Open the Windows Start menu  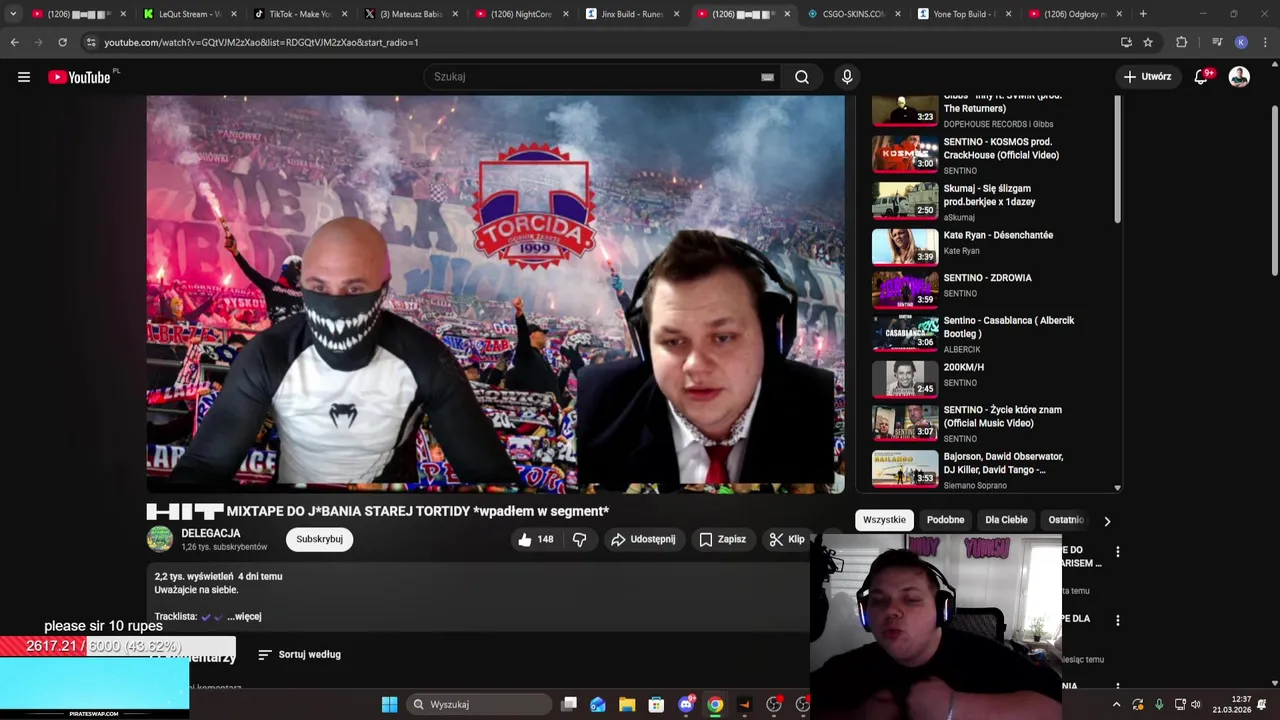389,704
